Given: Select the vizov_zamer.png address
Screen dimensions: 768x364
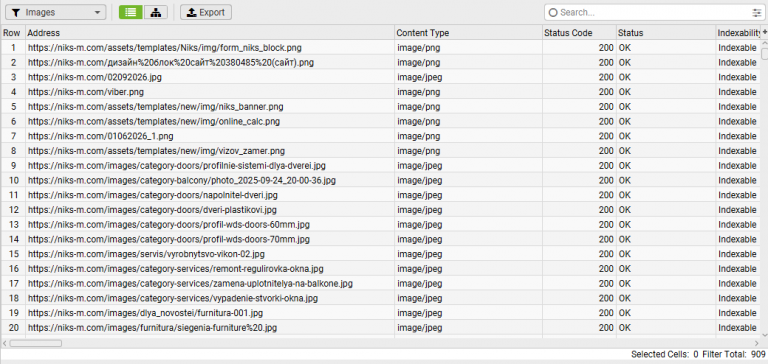Looking at the screenshot, I should [156, 151].
